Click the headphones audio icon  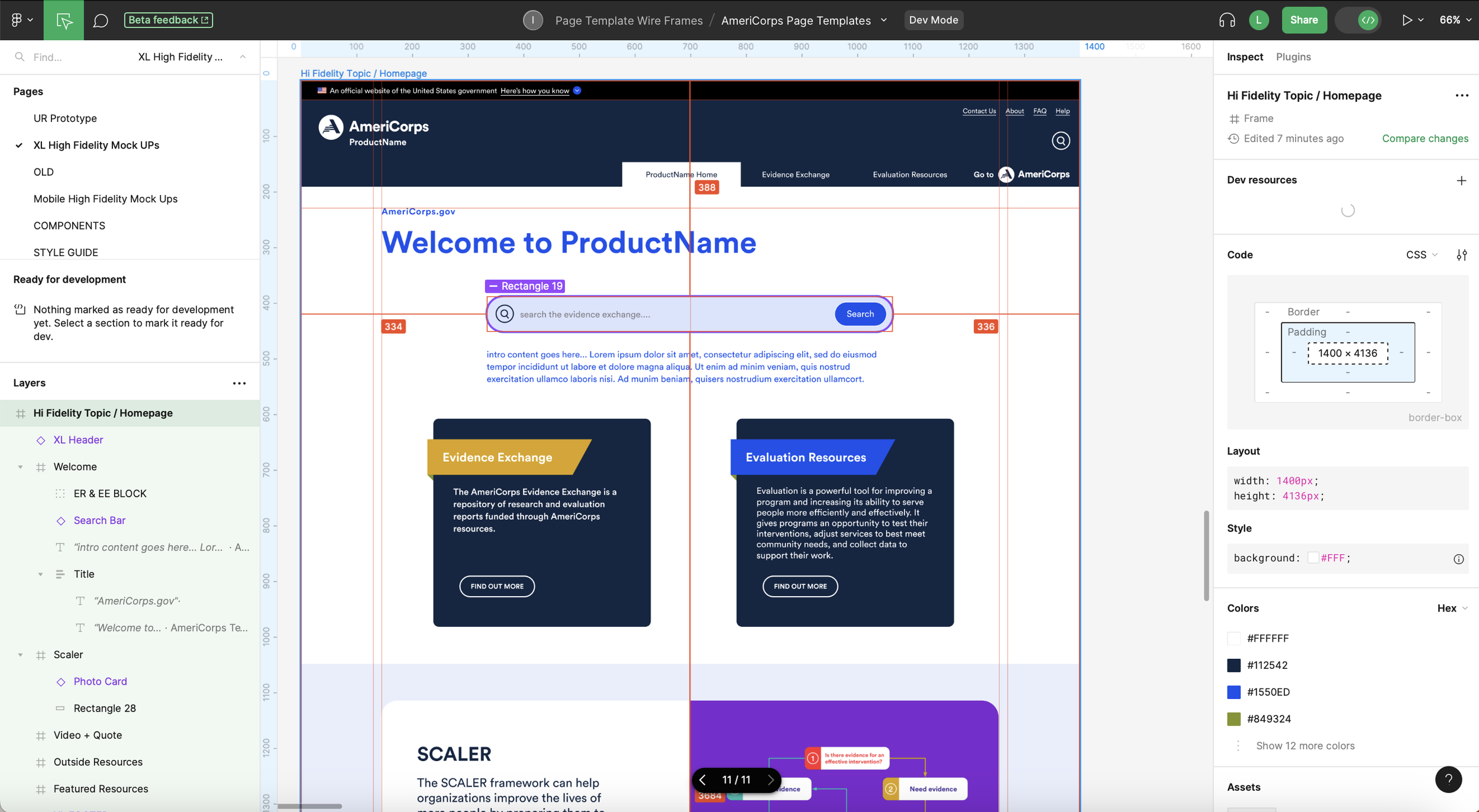point(1227,20)
